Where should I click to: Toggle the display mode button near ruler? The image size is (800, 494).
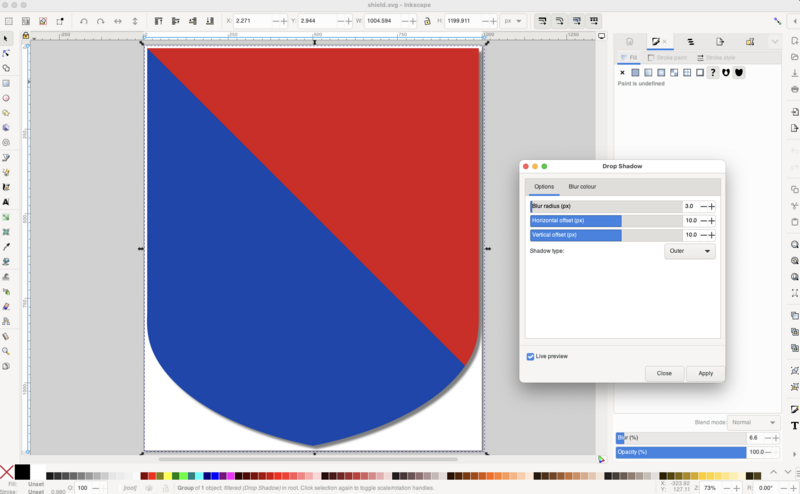coord(602,36)
